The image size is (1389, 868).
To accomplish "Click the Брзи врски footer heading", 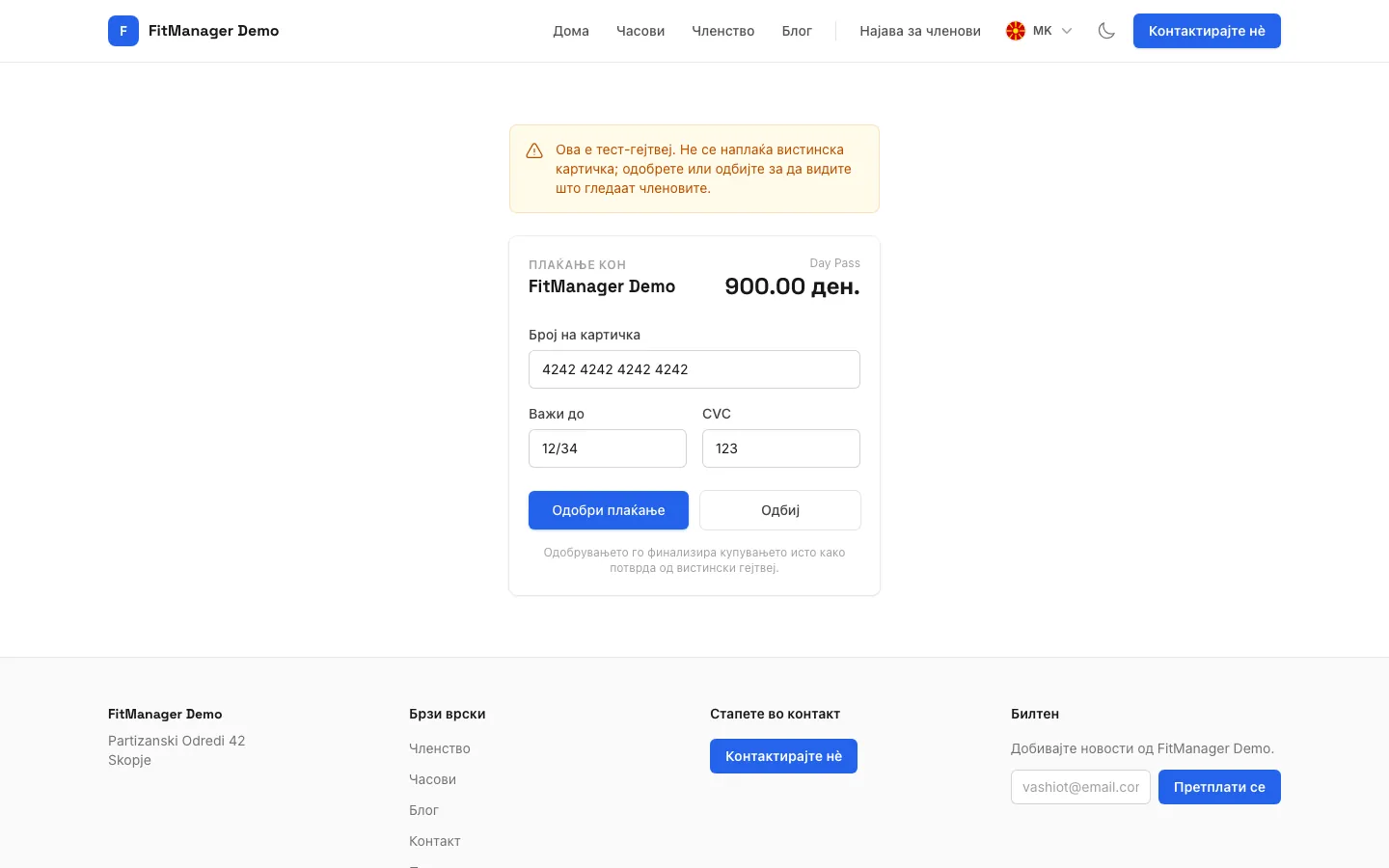I will (448, 714).
